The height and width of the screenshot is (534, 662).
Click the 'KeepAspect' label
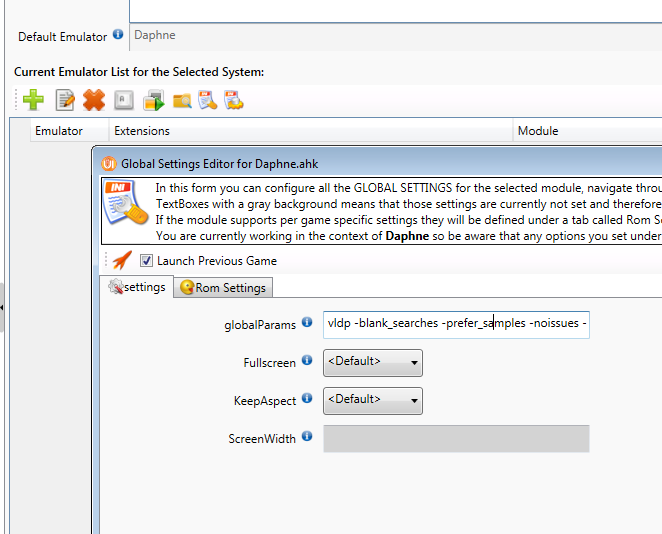265,401
